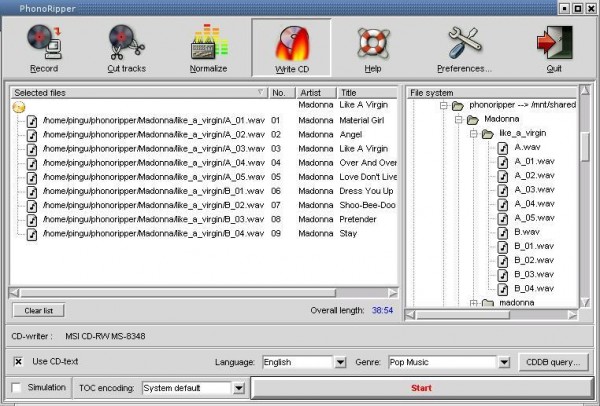Click the Language field showing English
The width and height of the screenshot is (600, 406).
(298, 362)
